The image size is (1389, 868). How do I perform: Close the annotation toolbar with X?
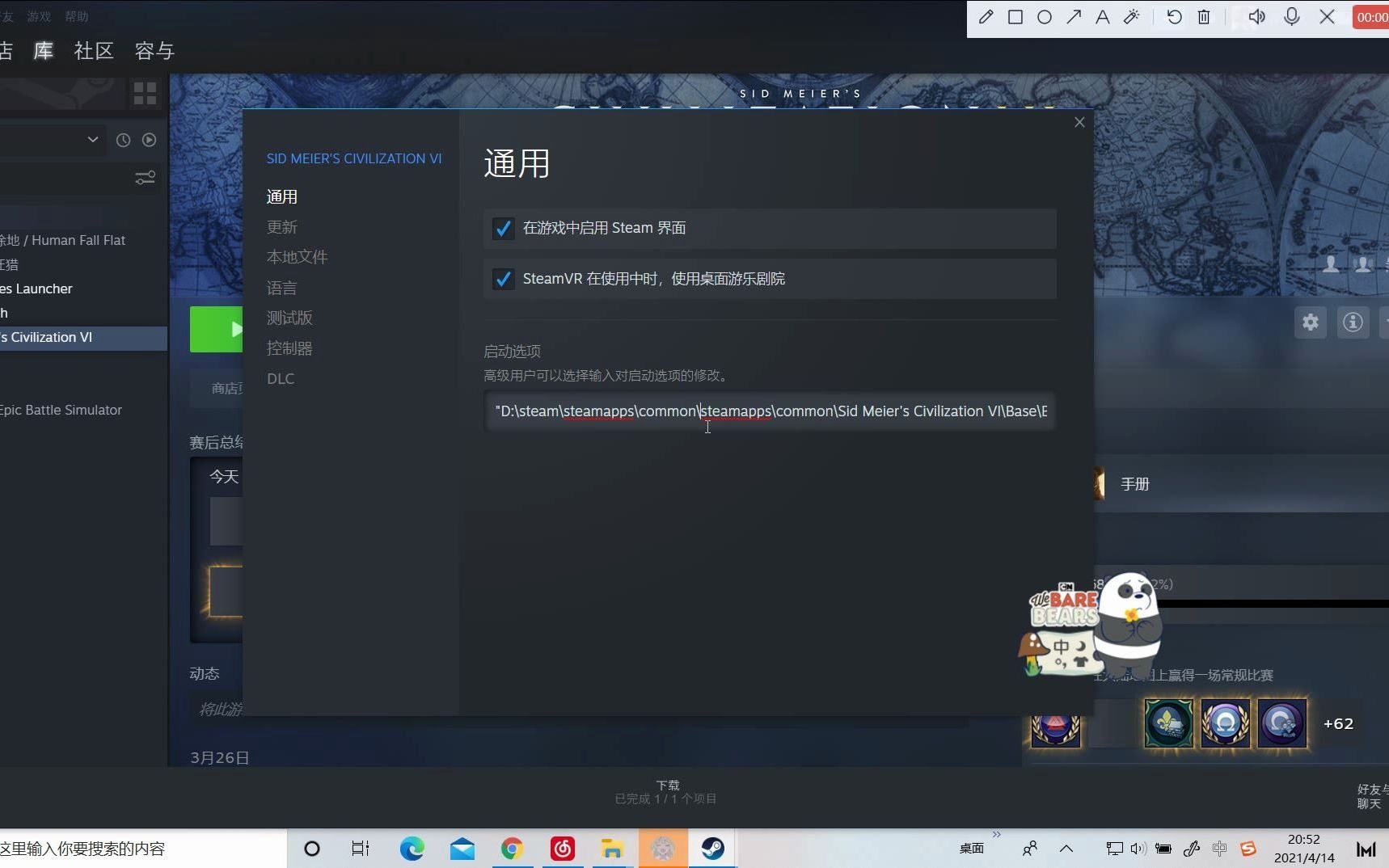[x=1327, y=17]
